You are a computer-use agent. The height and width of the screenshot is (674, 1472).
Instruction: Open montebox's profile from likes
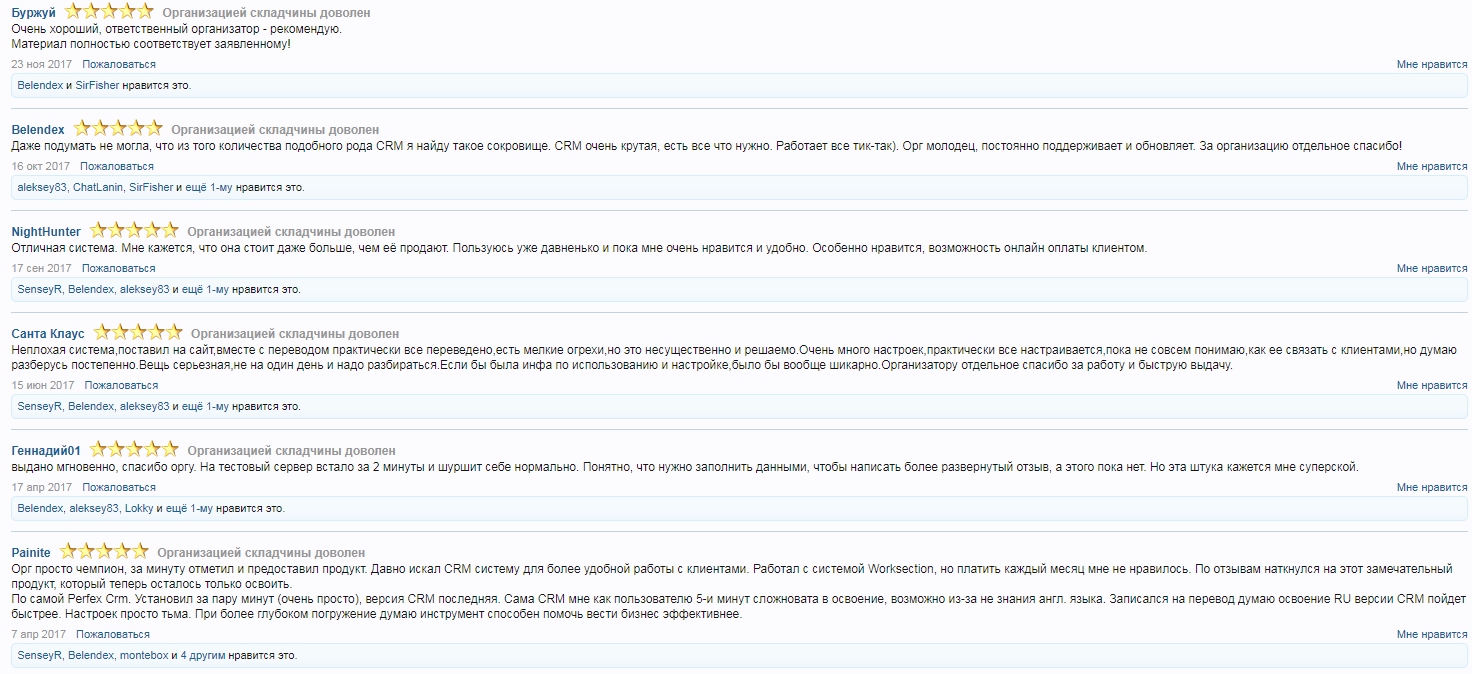click(x=144, y=655)
